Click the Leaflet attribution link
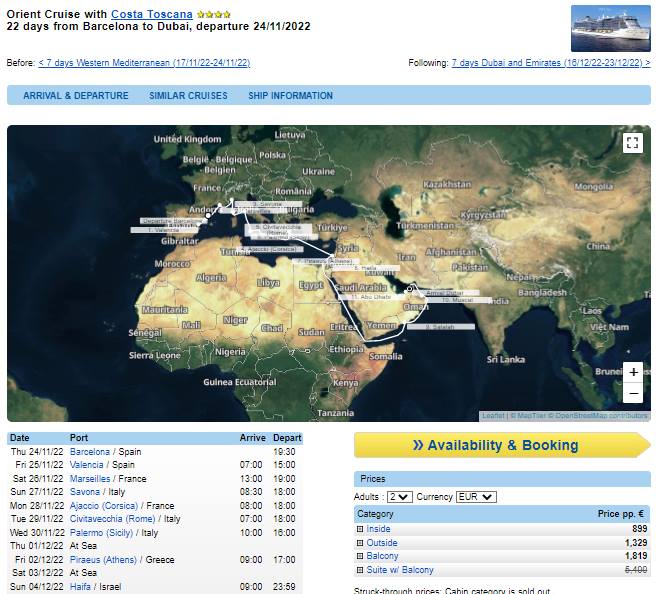Screen dimensions: 656x594 coord(493,416)
